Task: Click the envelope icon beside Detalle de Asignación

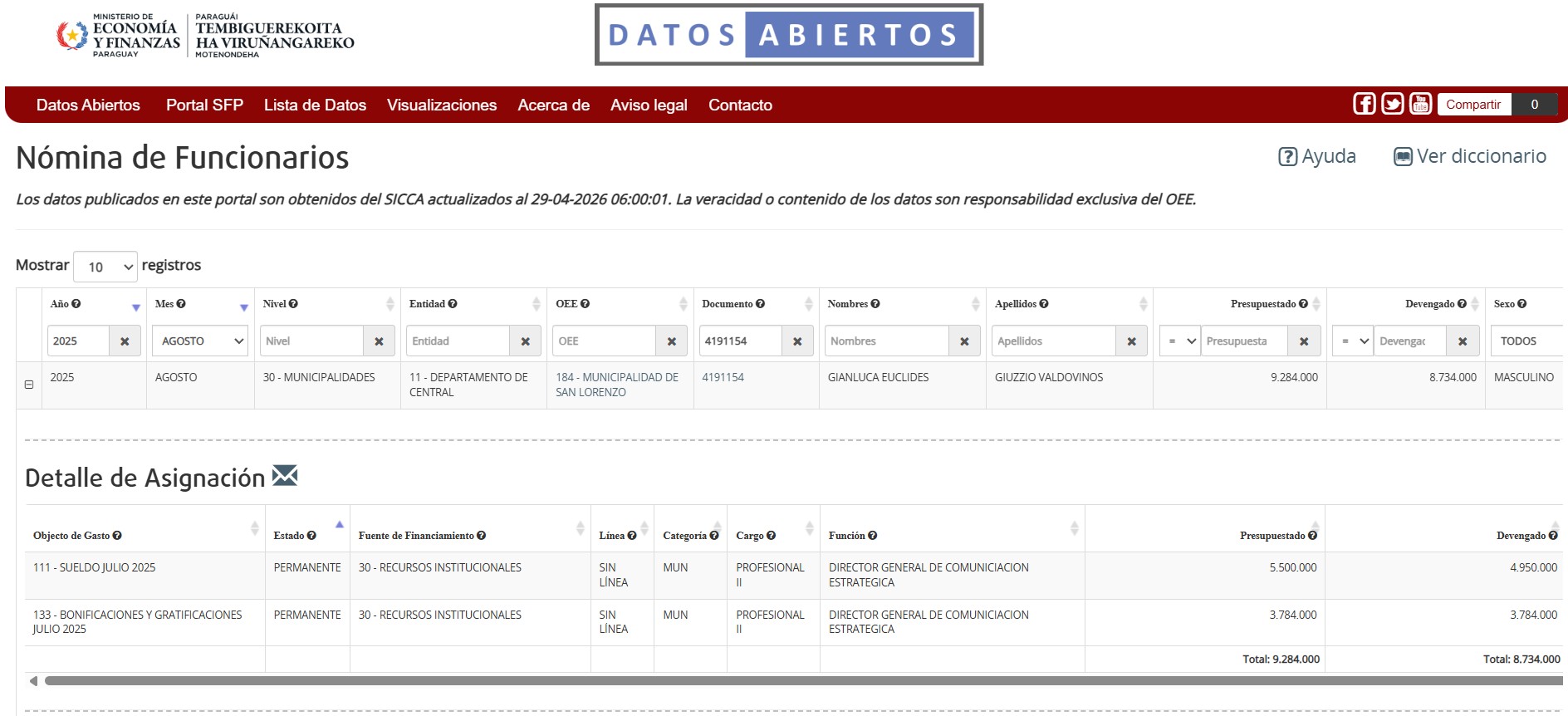Action: [285, 476]
